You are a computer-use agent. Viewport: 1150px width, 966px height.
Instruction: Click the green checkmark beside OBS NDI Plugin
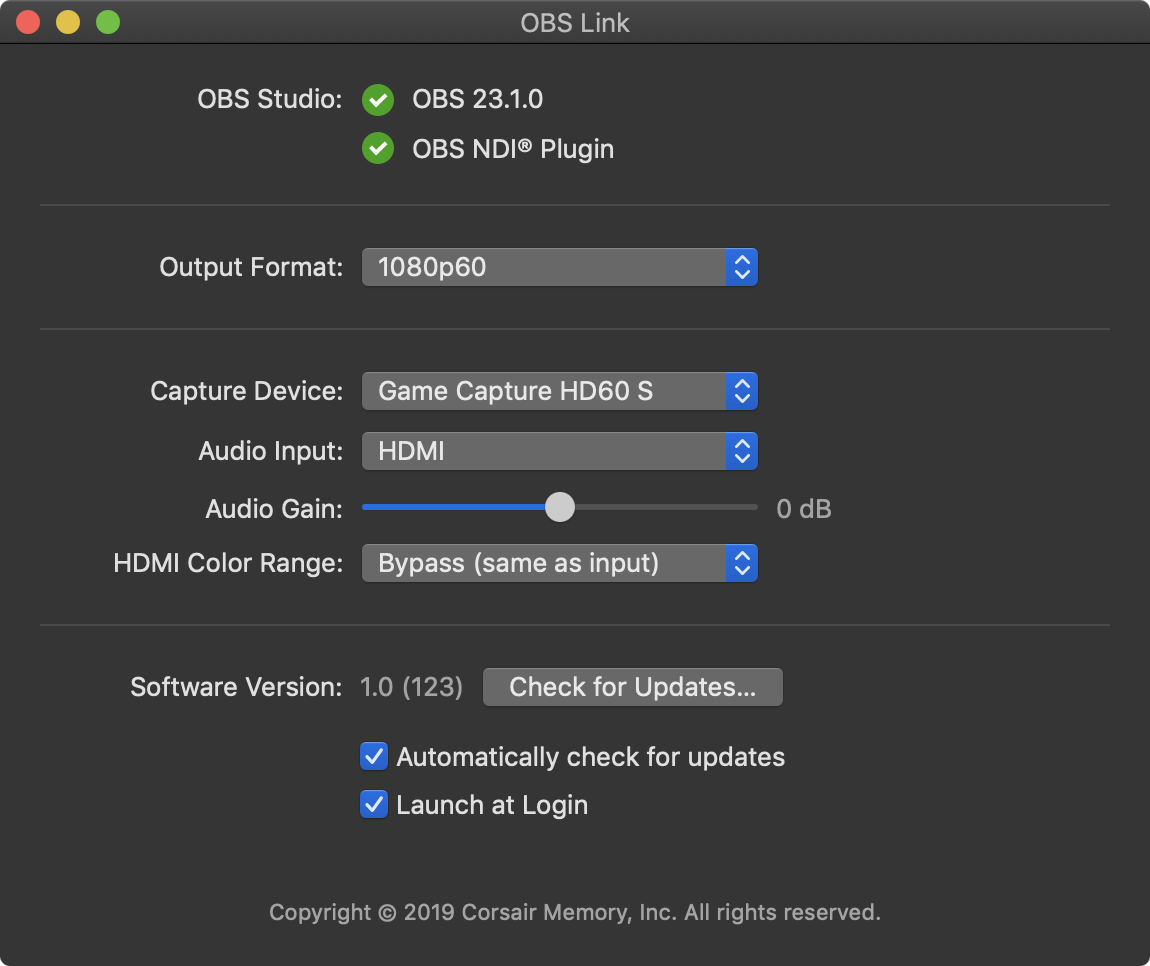point(378,149)
